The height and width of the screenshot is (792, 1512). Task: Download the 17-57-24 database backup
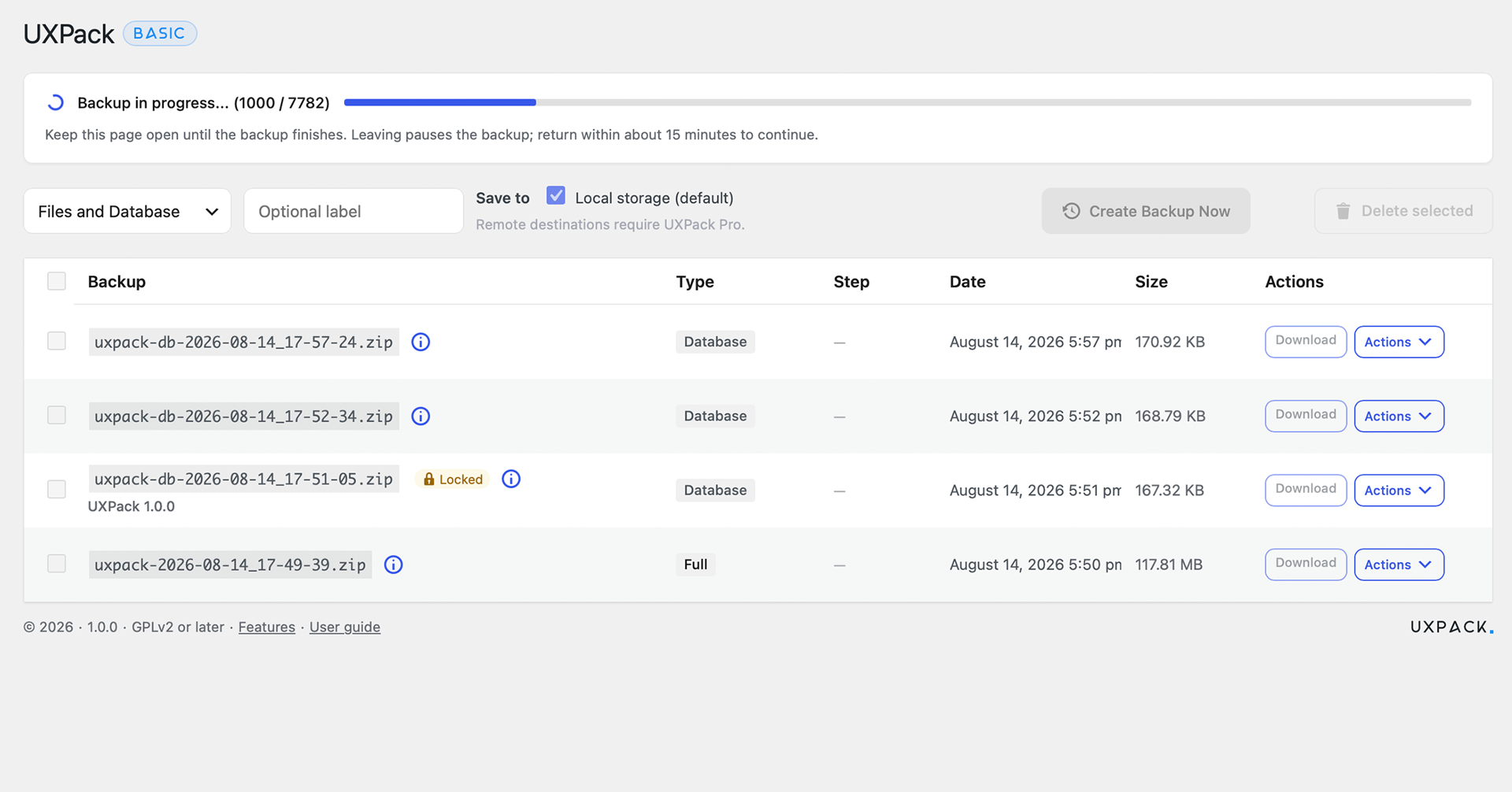point(1306,342)
